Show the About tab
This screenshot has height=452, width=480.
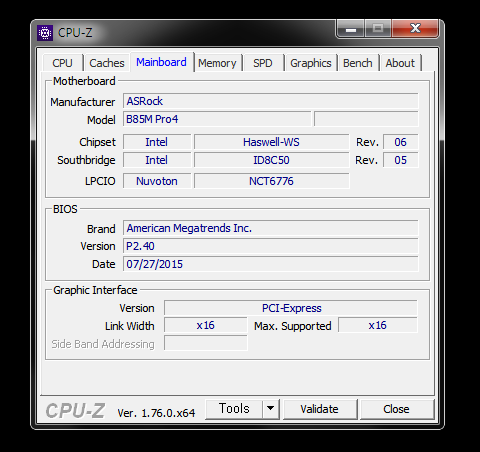tap(400, 63)
